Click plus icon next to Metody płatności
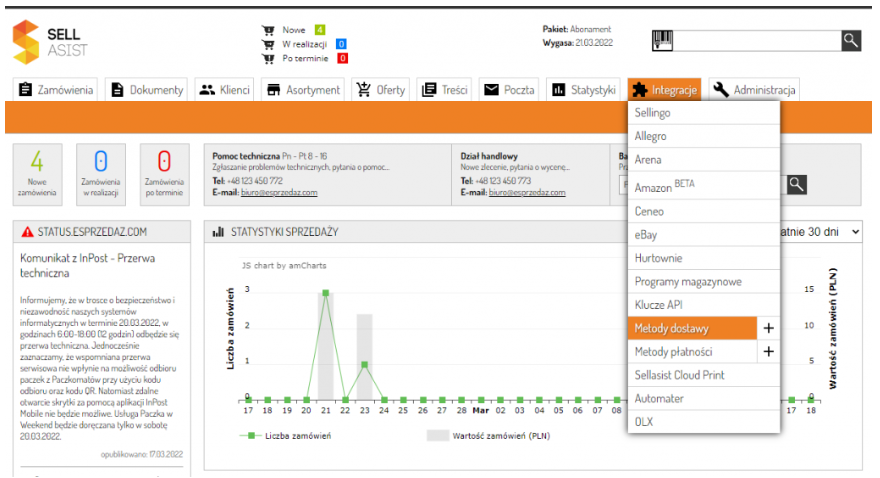 point(768,351)
